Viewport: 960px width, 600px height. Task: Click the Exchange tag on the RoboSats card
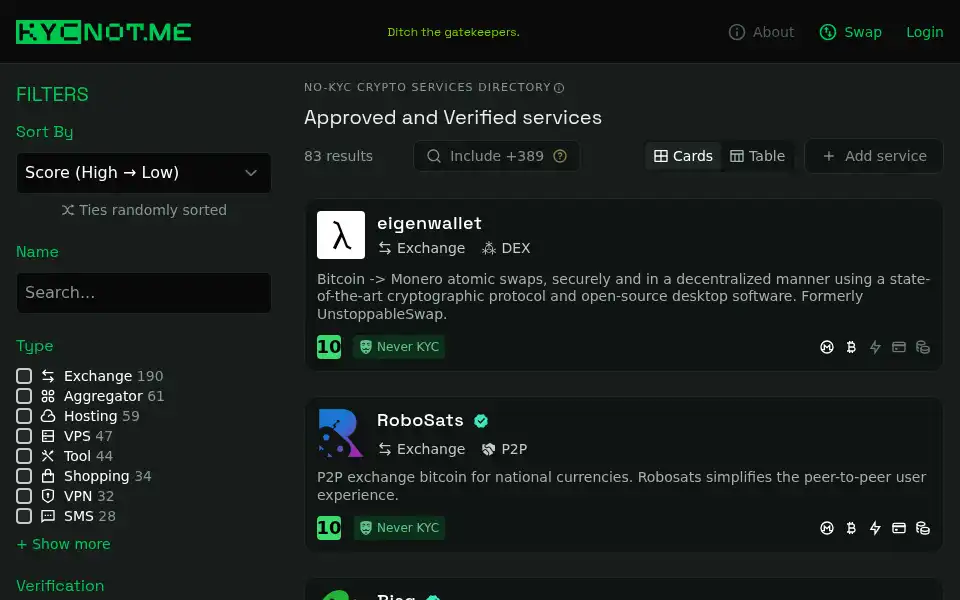pos(421,449)
